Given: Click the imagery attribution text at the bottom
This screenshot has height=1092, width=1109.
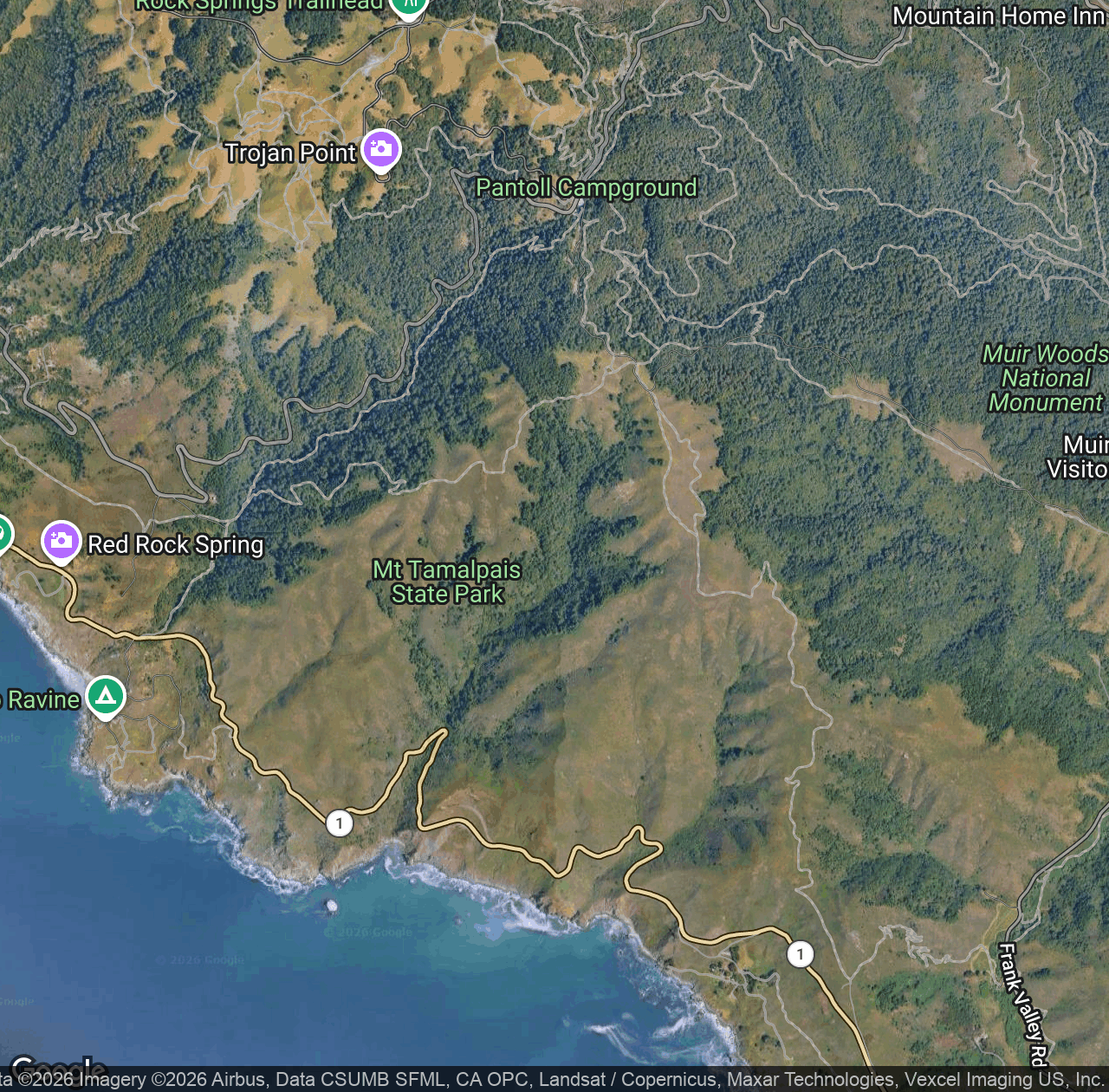Looking at the screenshot, I should (552, 1079).
